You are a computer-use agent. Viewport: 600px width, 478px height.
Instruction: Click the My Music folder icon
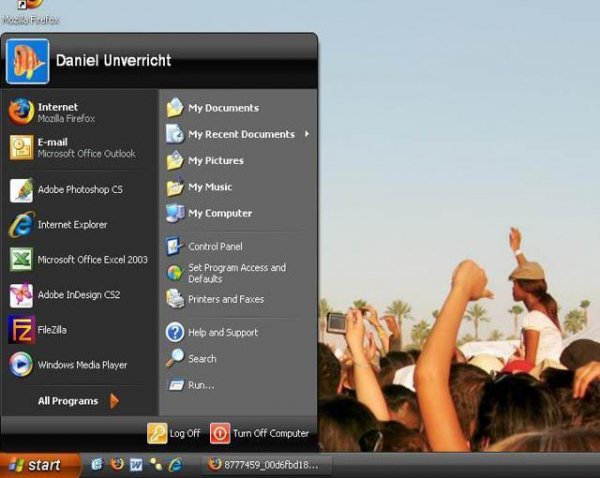[x=175, y=187]
